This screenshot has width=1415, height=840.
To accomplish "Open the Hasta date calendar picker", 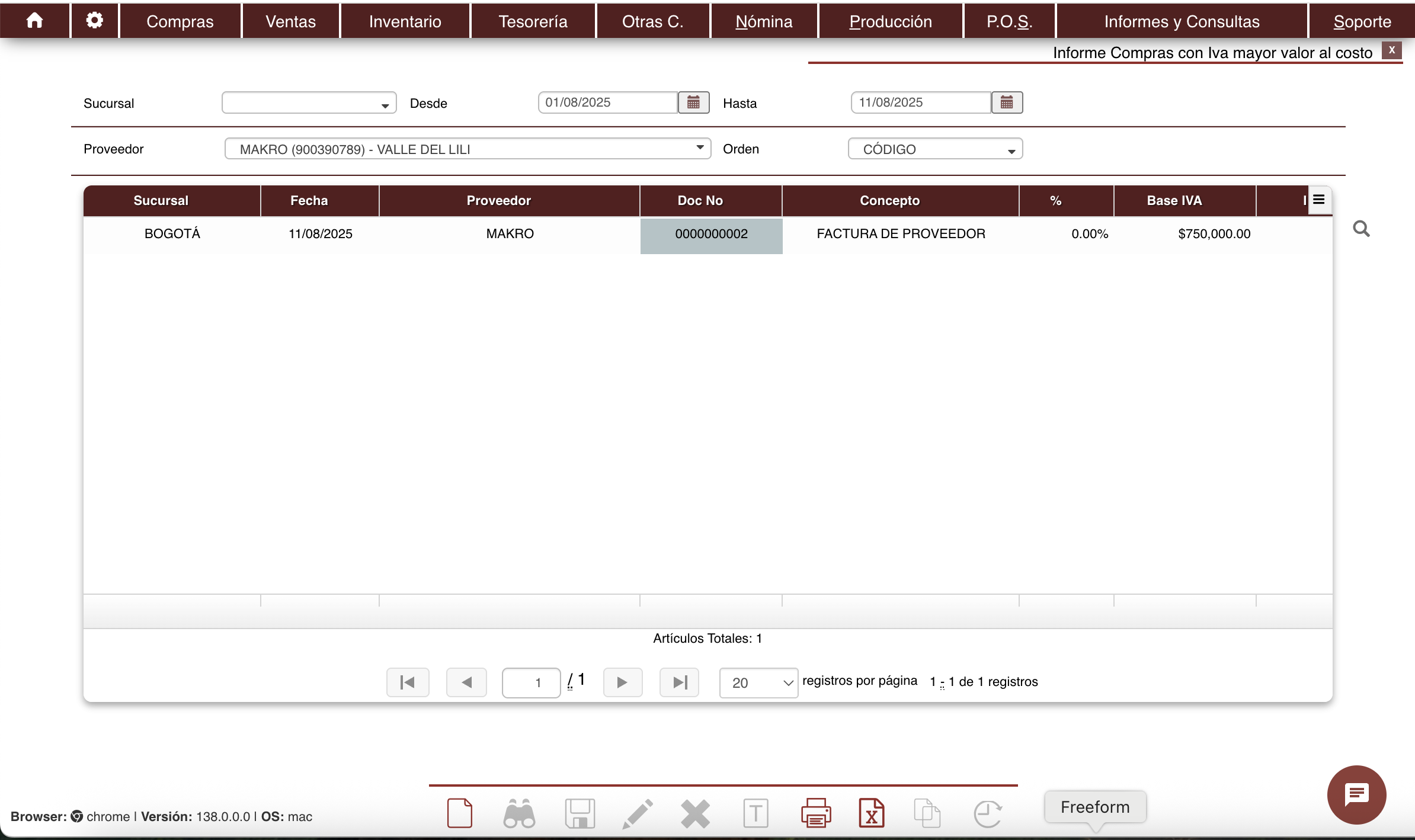I will click(x=1006, y=102).
